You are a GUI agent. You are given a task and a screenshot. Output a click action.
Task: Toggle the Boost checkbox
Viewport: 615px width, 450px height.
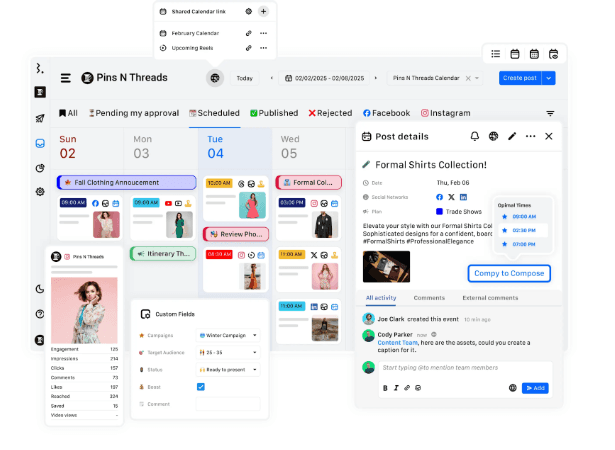pos(201,386)
